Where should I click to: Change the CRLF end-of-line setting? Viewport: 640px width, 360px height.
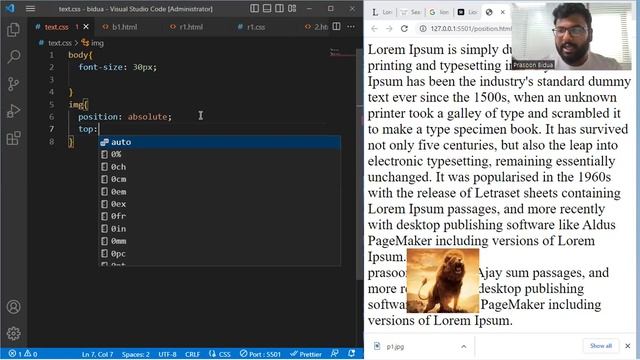[x=192, y=354]
